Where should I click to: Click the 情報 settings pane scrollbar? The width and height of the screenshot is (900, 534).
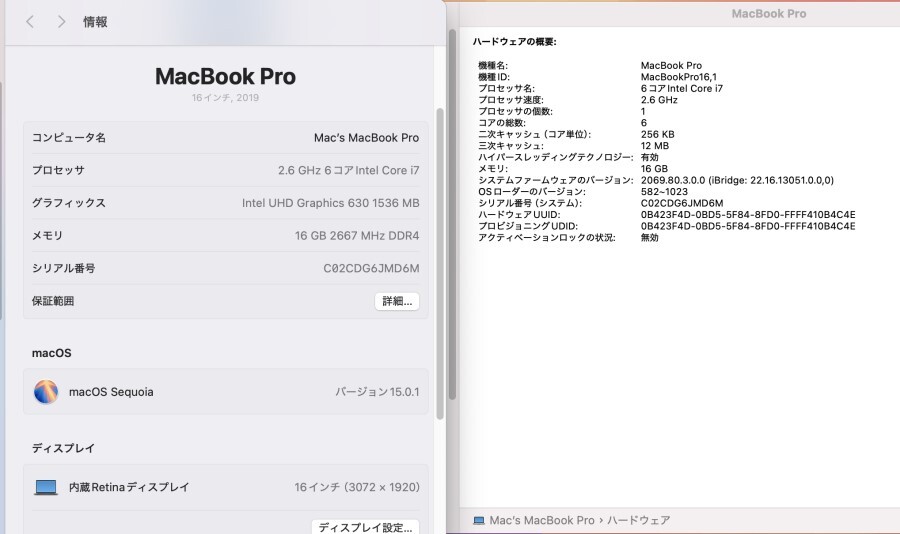coord(440,264)
